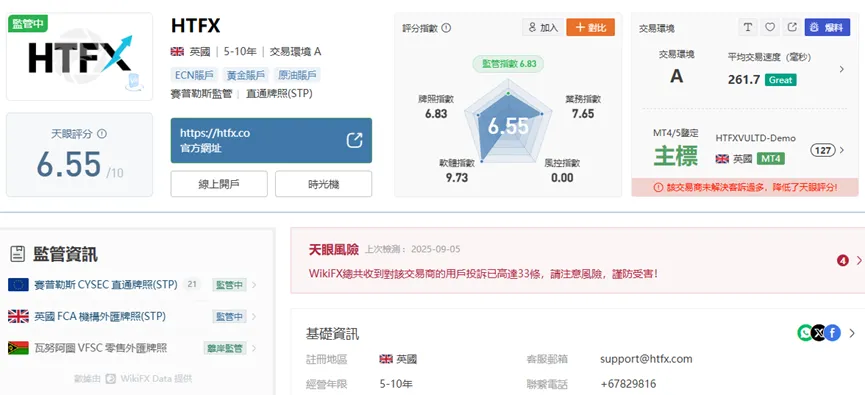865x395 pixels.
Task: Click the orange 對比 compare button
Action: [x=590, y=27]
